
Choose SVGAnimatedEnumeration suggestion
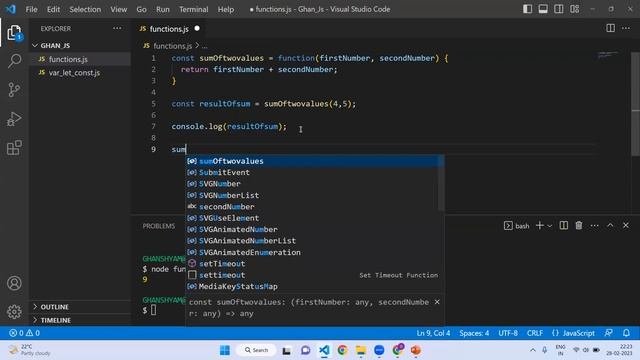click(315, 252)
